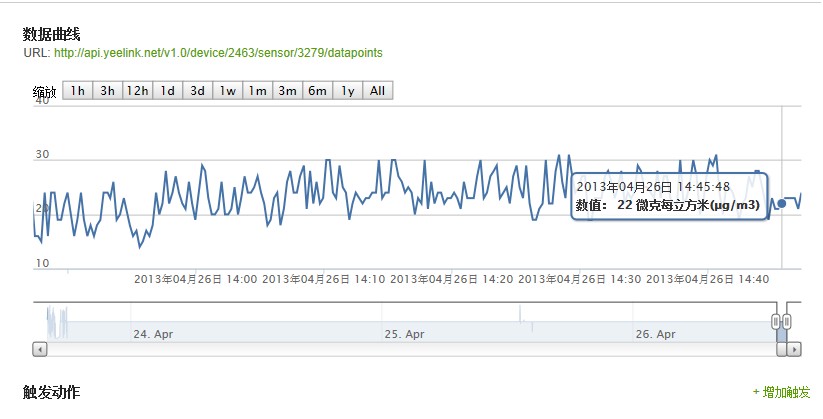Grab the right navigator range handle

pos(786,321)
